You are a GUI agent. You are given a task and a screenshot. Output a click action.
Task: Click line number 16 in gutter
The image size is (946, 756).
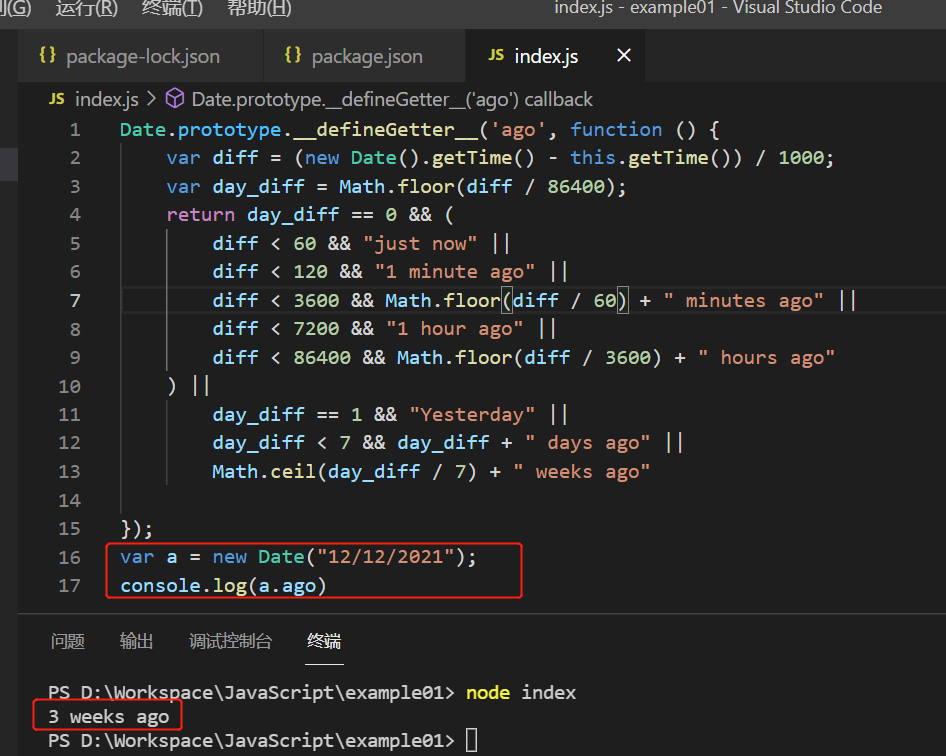pos(69,557)
